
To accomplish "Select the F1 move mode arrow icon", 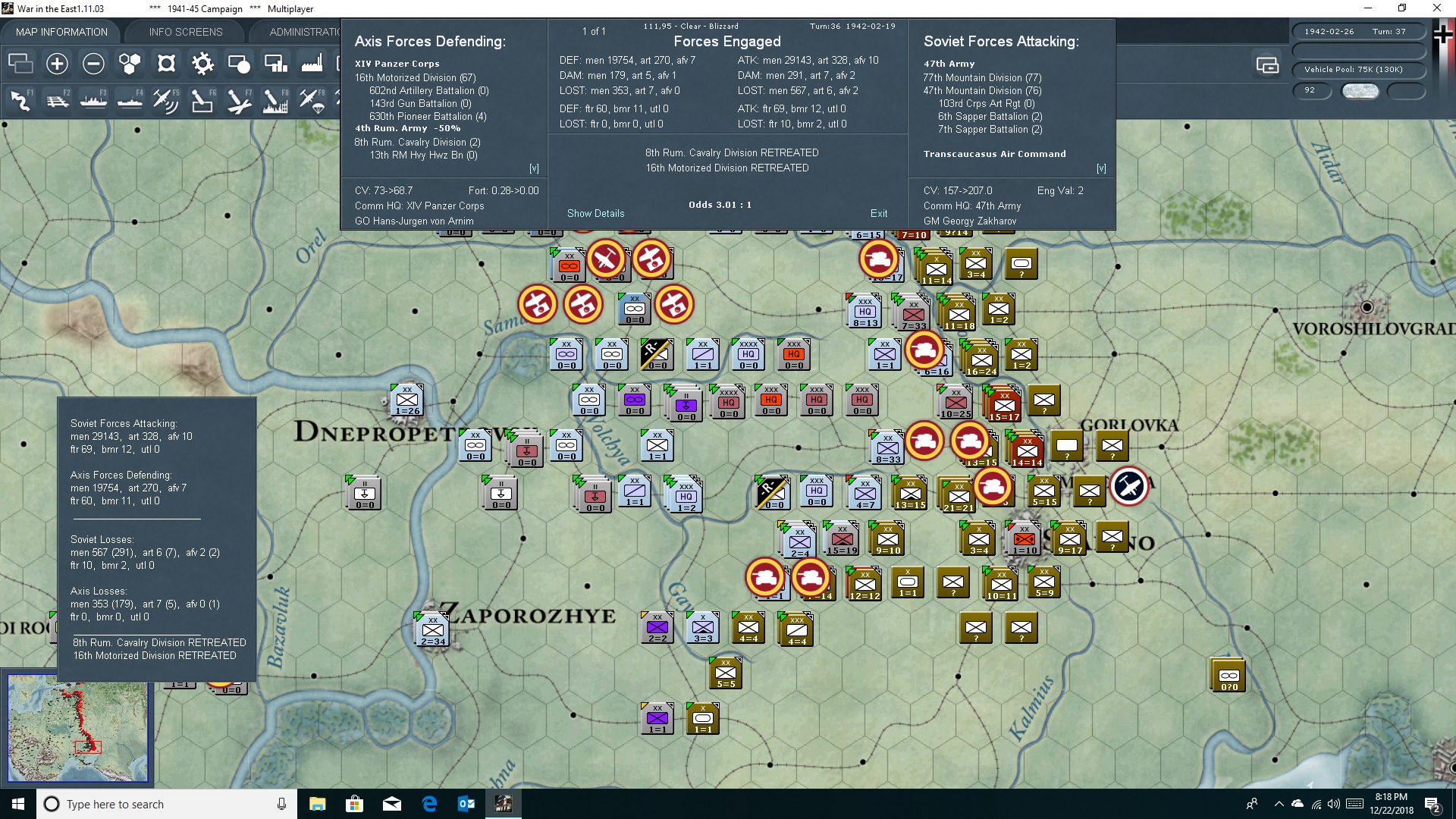I will click(x=20, y=101).
